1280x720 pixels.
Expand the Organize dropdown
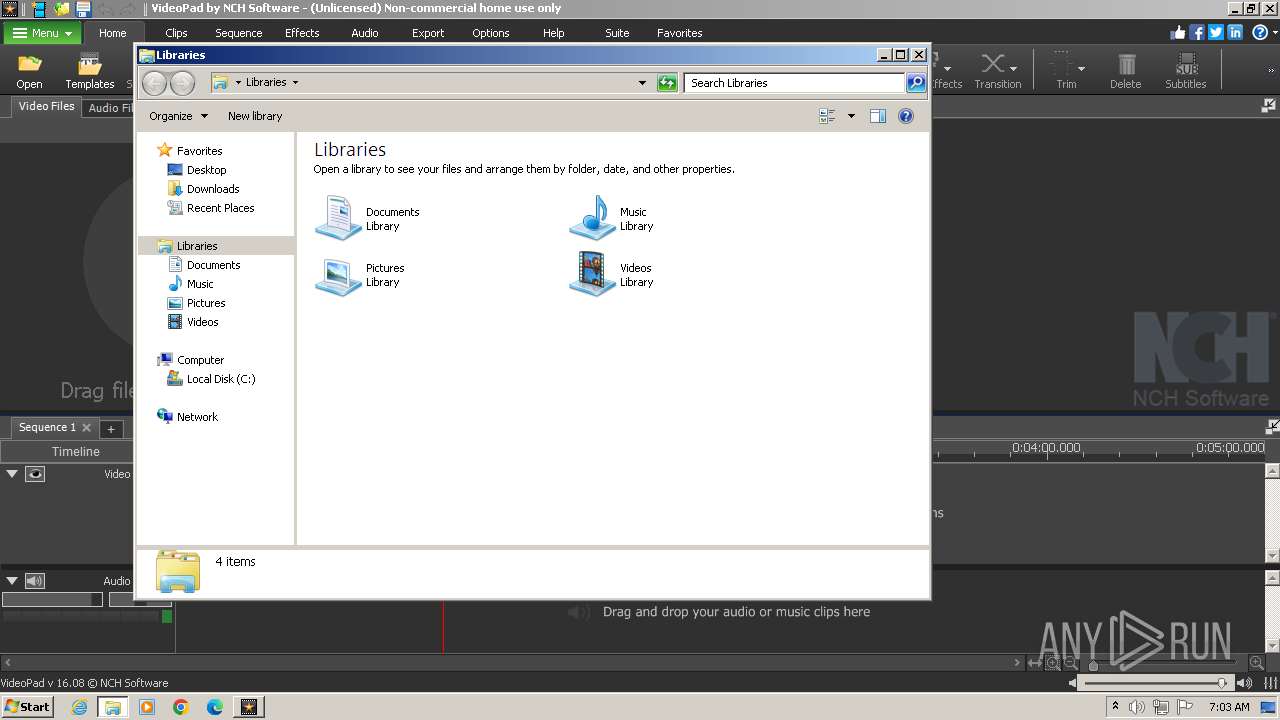pos(178,116)
